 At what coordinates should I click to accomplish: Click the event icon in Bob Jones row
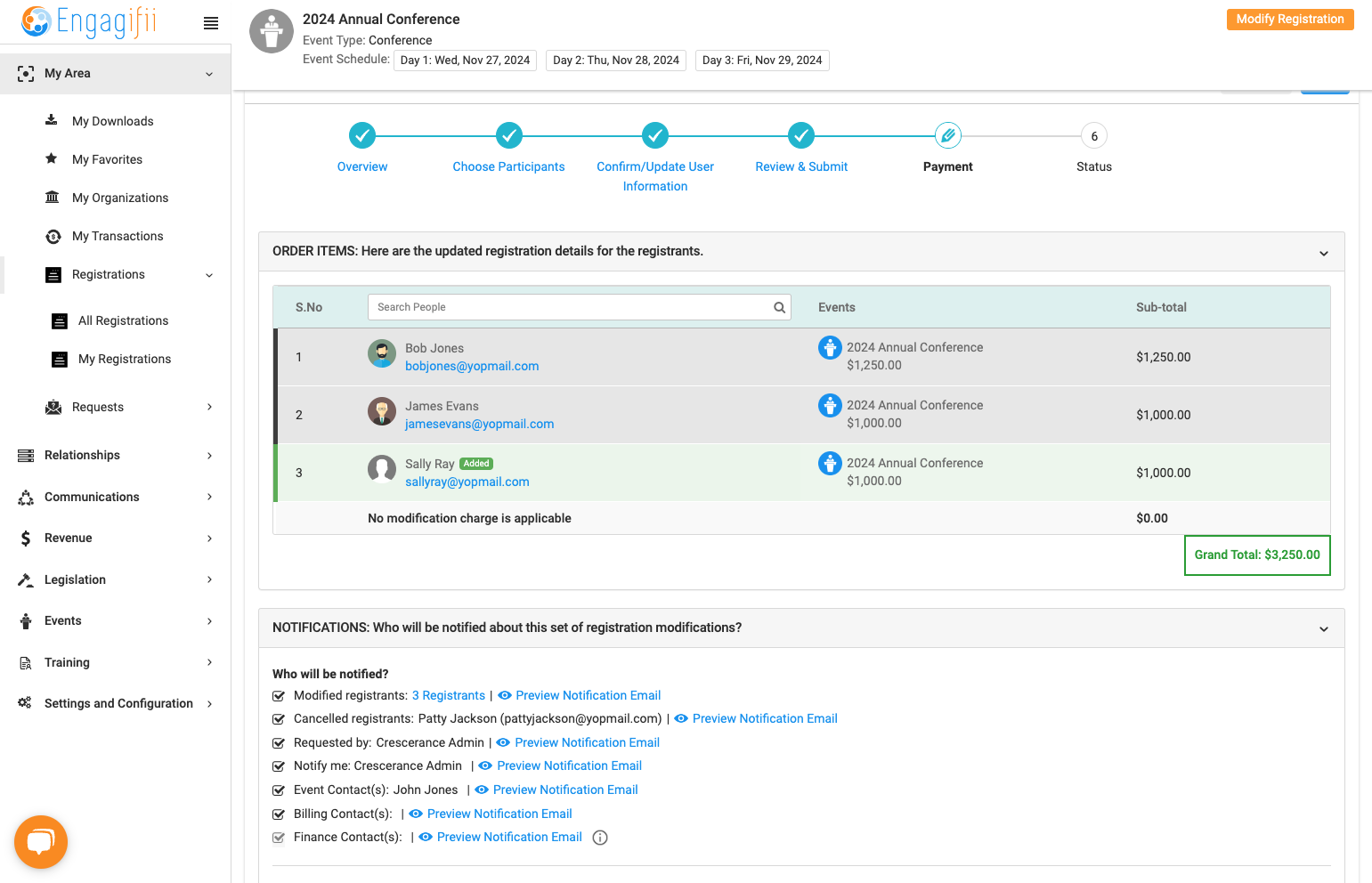pos(830,348)
